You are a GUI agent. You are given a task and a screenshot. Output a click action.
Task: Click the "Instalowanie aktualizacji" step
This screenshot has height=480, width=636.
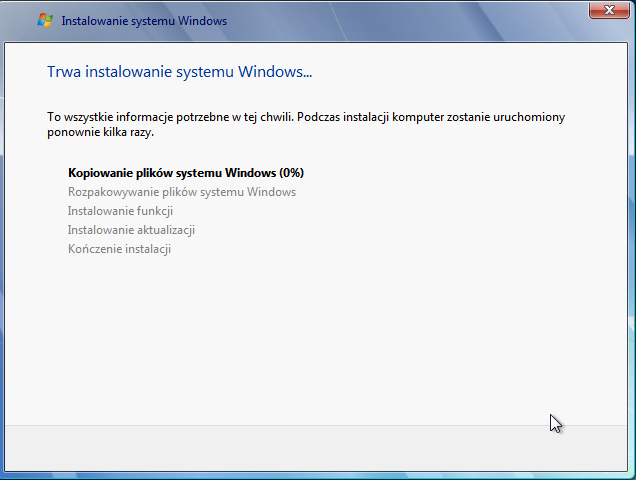pos(131,230)
